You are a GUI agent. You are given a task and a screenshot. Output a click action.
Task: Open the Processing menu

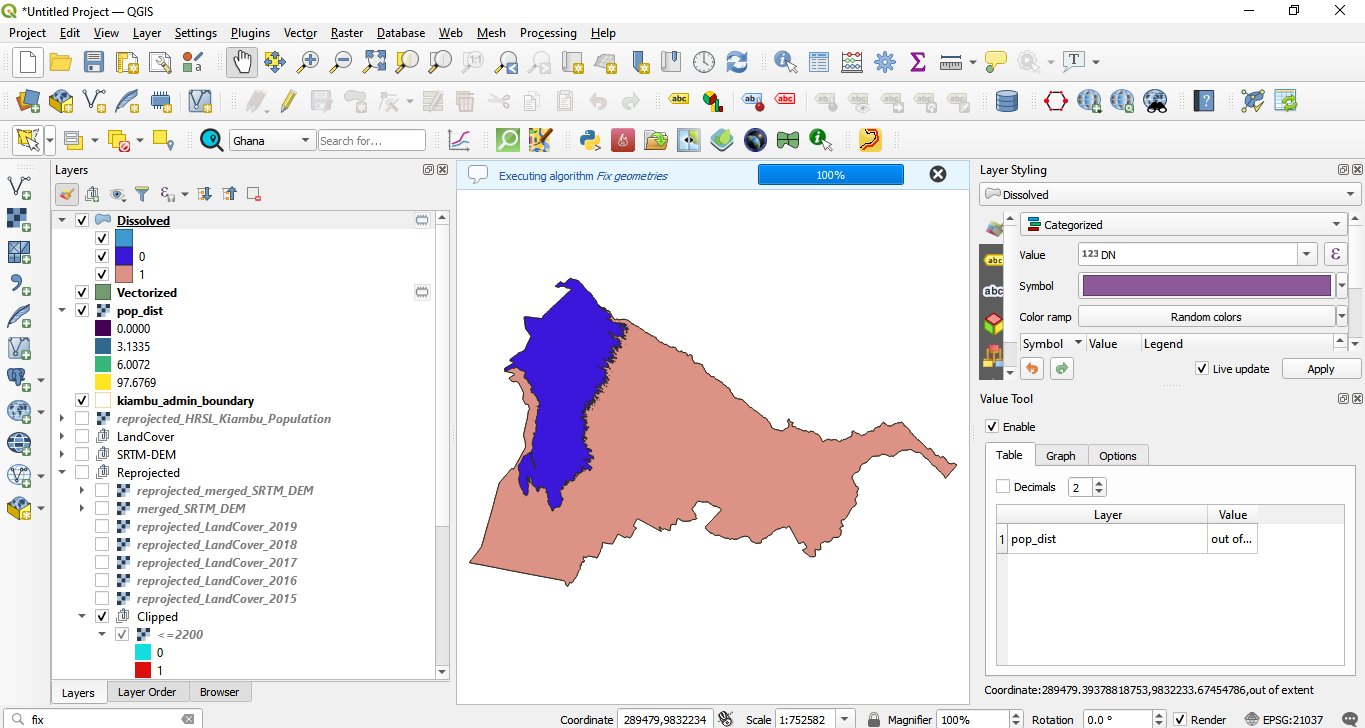tap(548, 33)
